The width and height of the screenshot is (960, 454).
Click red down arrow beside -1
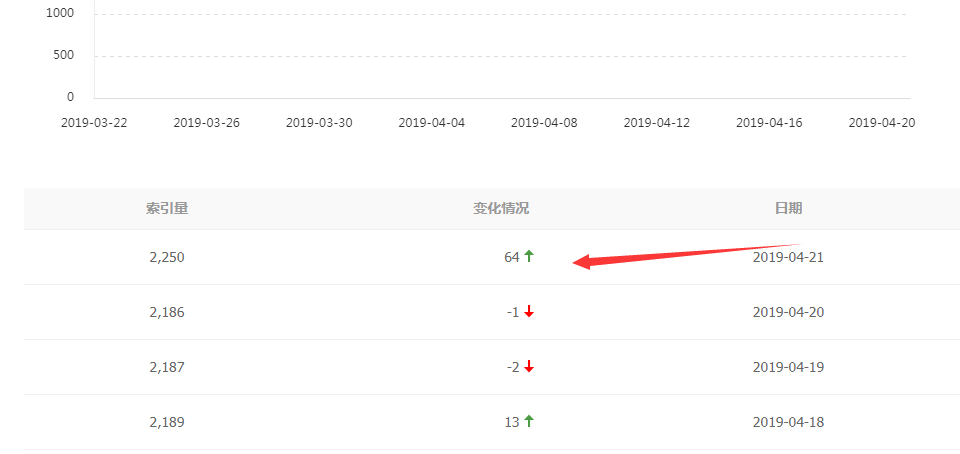click(x=529, y=312)
